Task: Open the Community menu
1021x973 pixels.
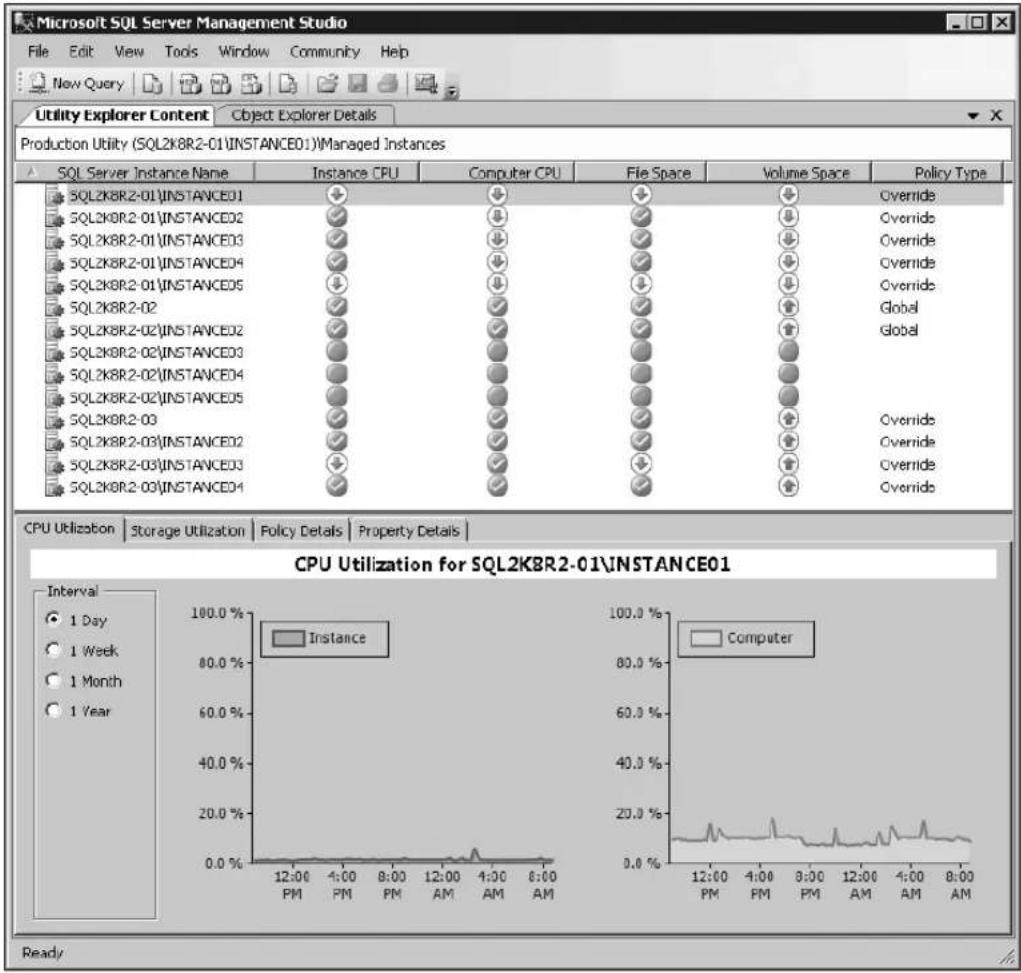Action: click(324, 51)
